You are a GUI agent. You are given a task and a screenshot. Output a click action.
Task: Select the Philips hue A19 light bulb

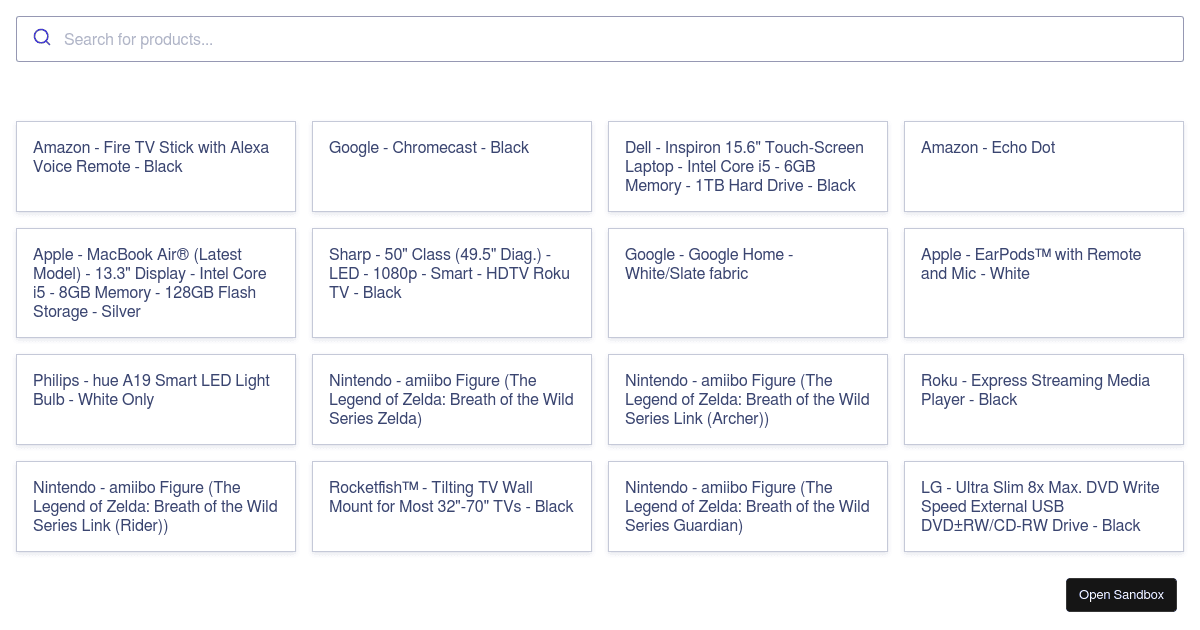(156, 399)
